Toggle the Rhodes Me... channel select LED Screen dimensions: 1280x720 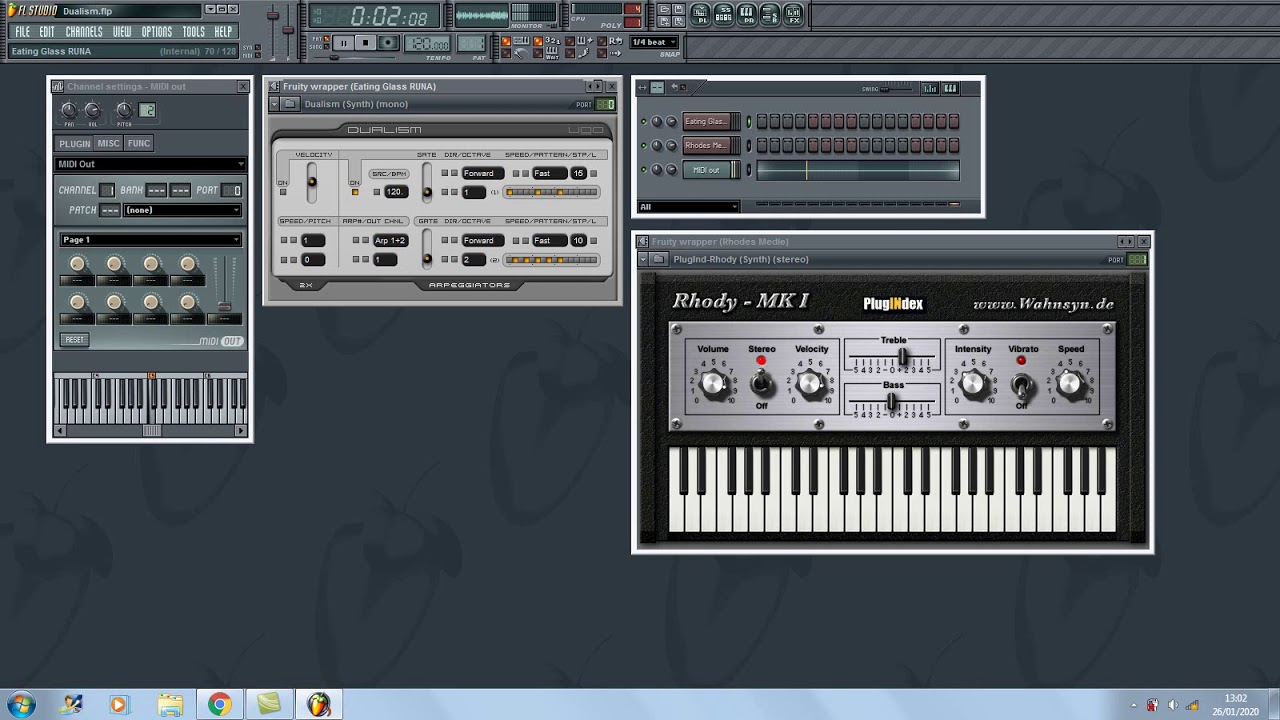(x=749, y=145)
